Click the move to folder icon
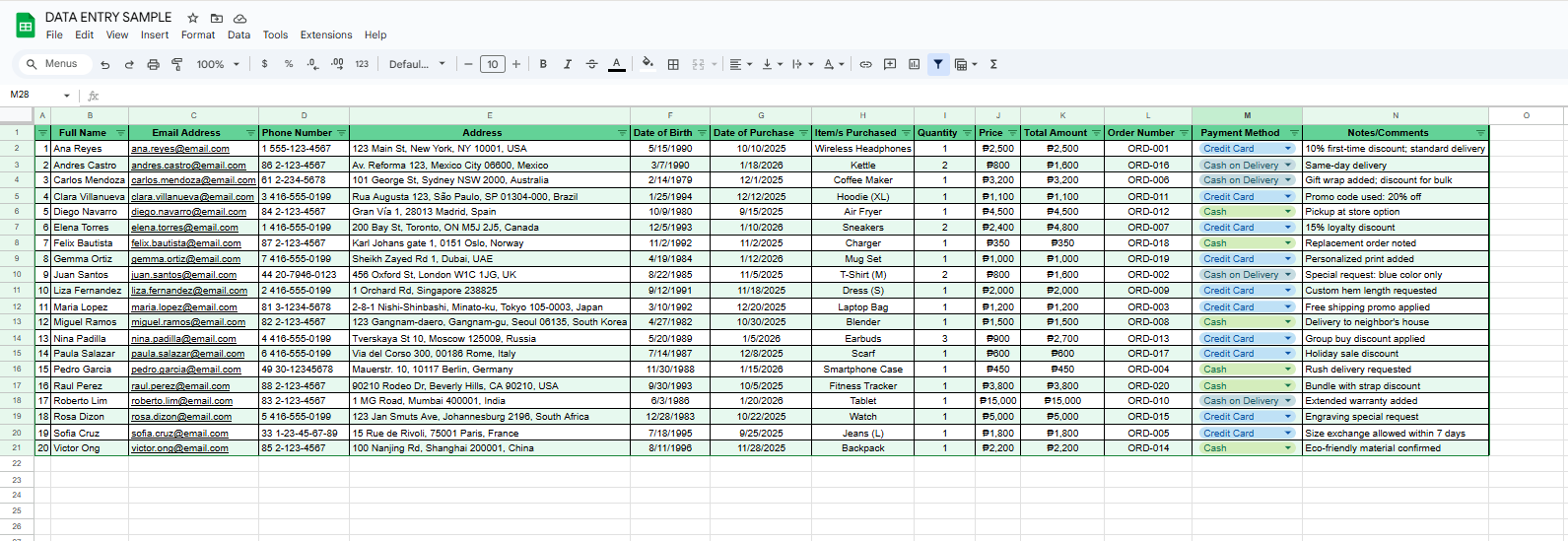1568x541 pixels. pos(217,18)
